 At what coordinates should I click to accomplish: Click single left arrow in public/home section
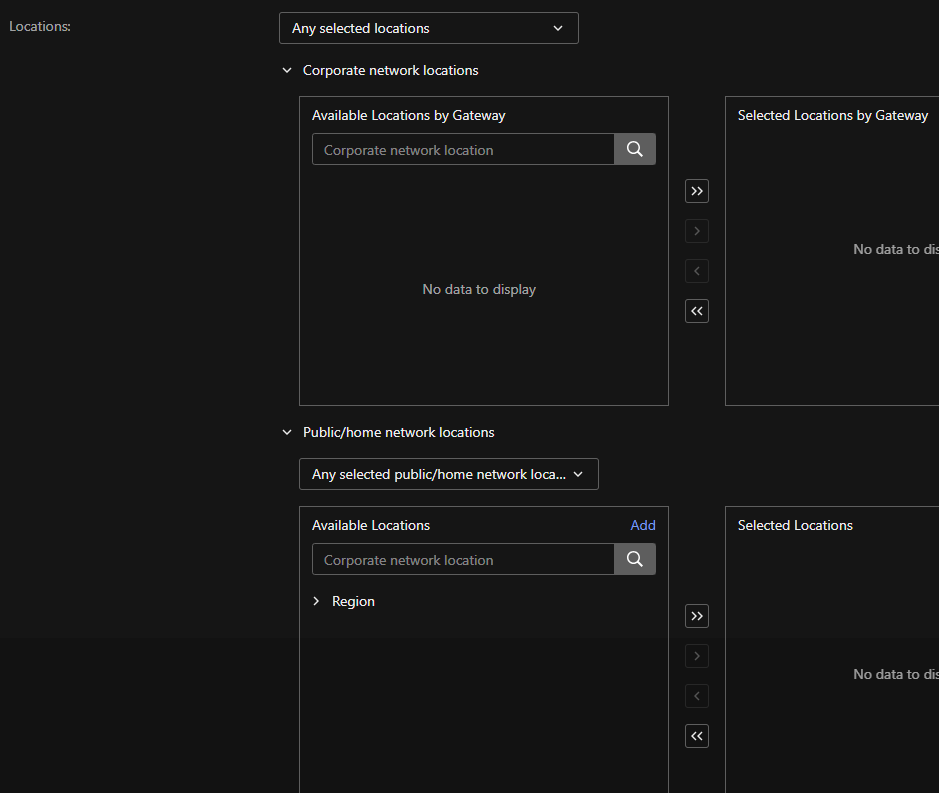697,696
